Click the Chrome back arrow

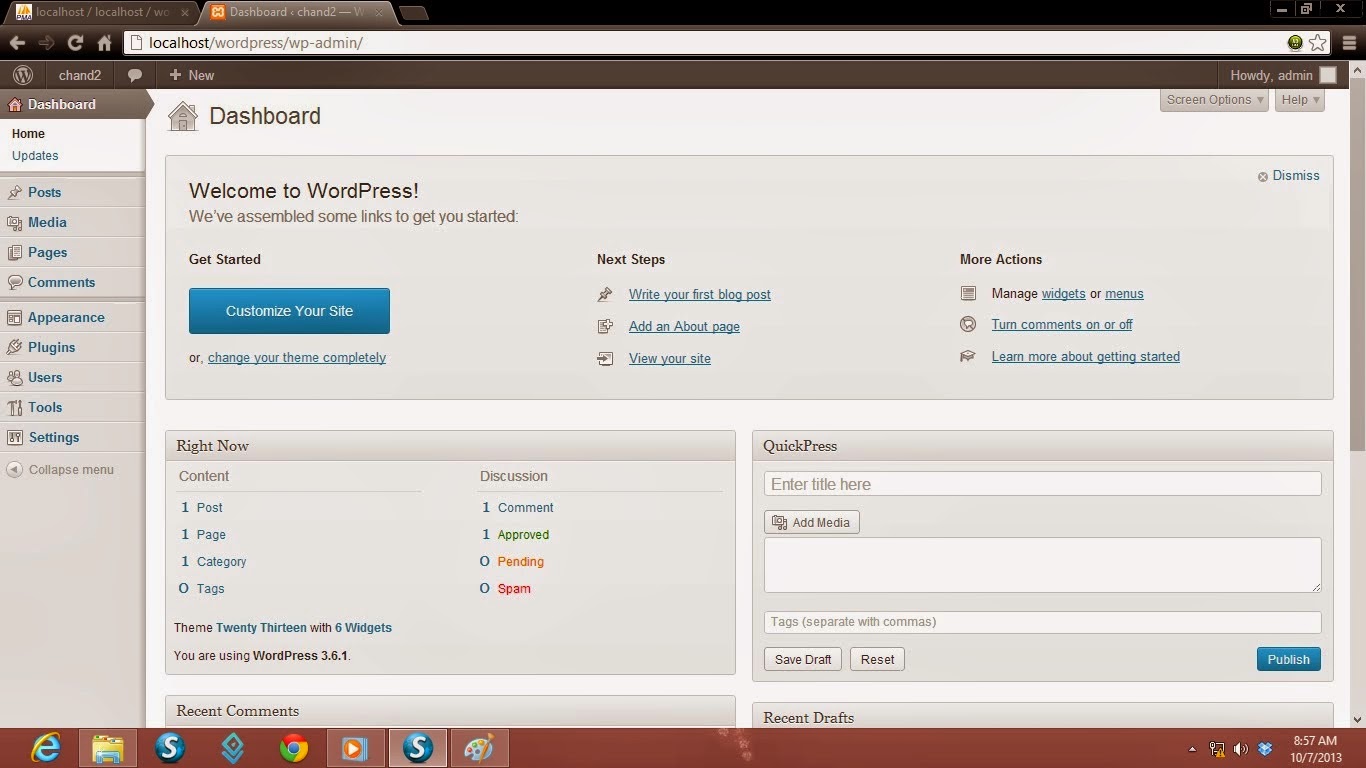[17, 43]
